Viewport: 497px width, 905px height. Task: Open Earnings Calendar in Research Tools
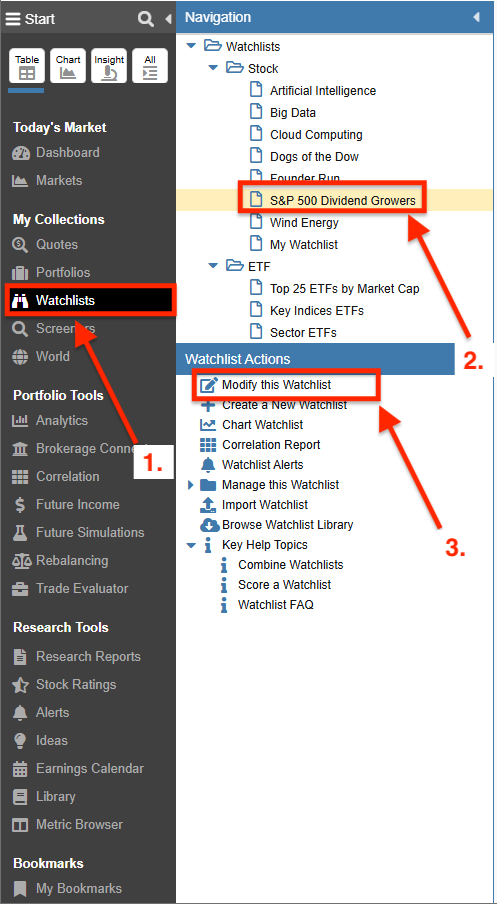[77, 769]
